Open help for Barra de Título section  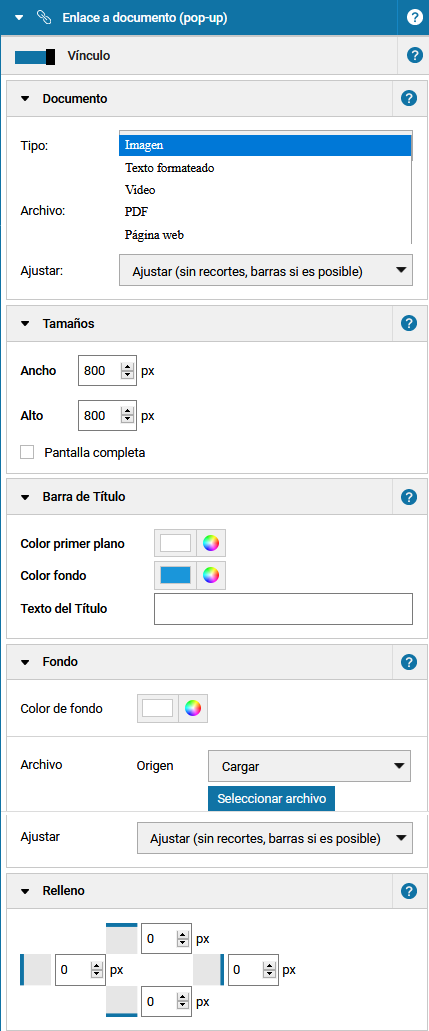409,496
